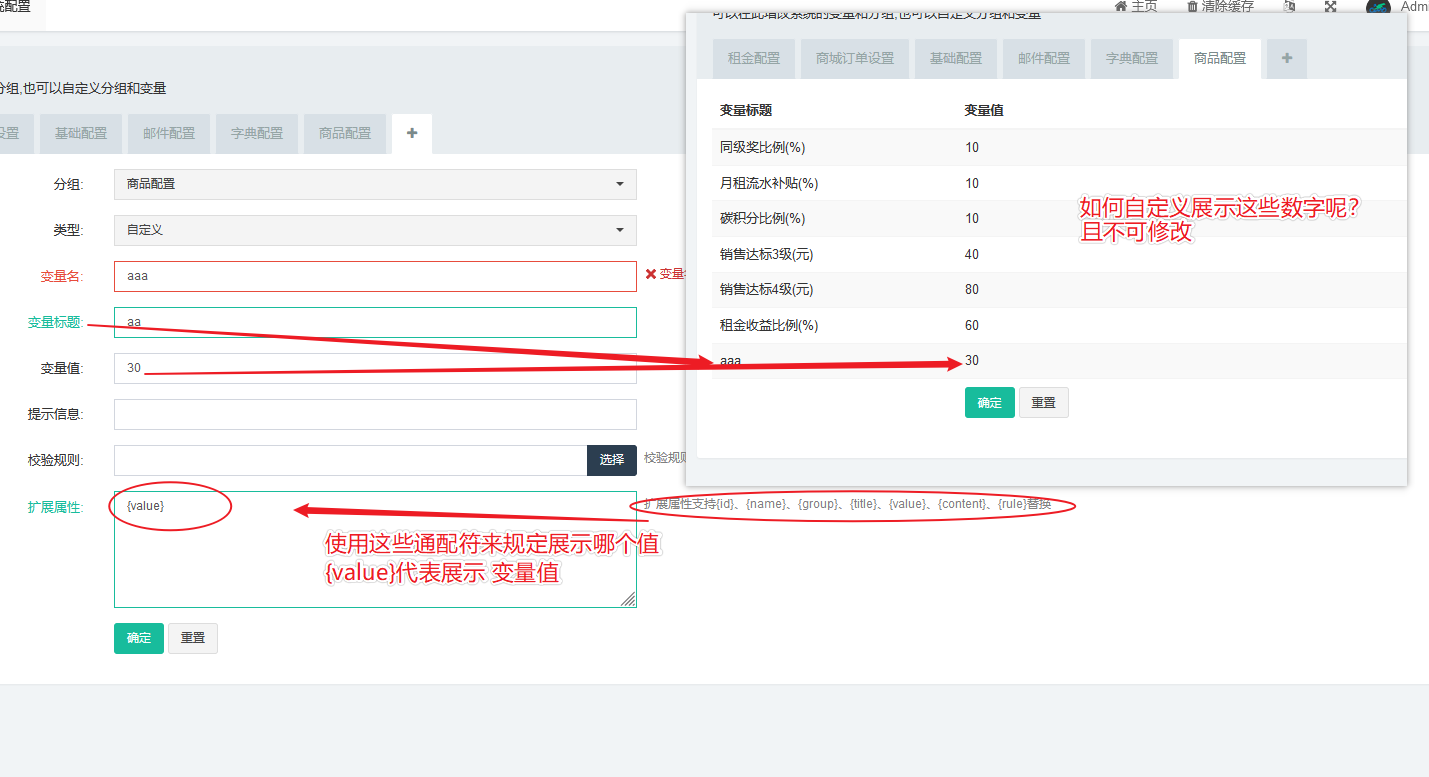
Task: Click the red delete cross beside 变量名 field
Action: point(650,276)
